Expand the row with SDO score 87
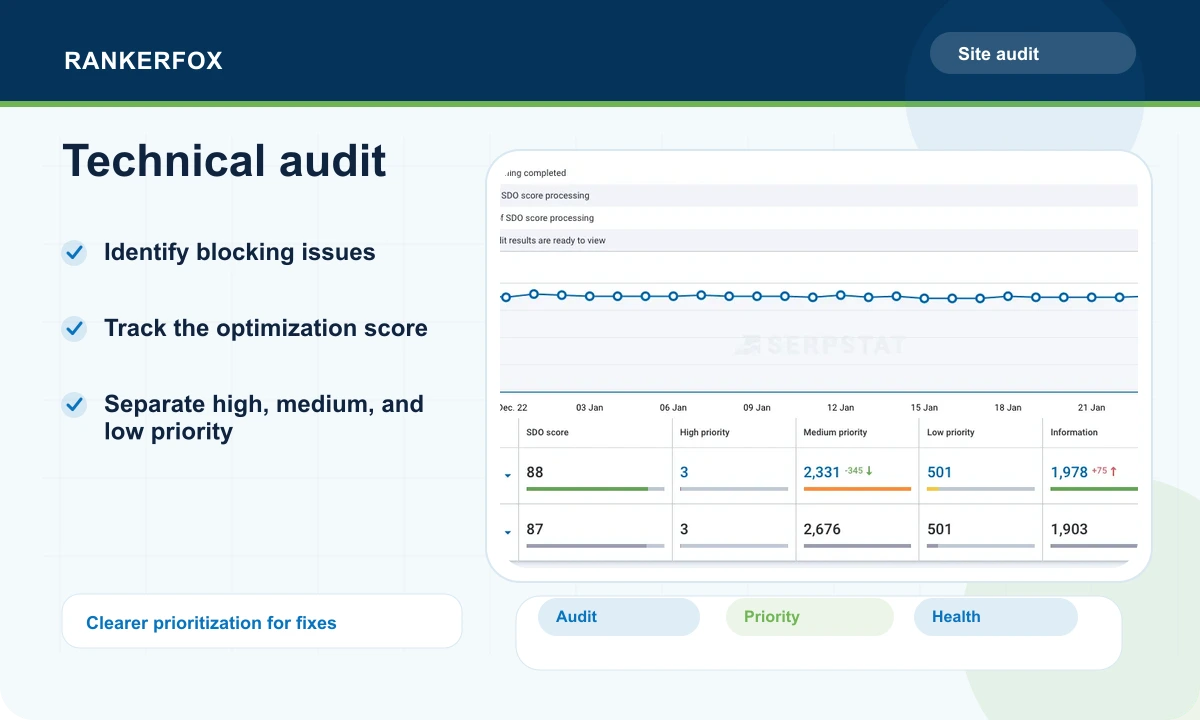 tap(508, 532)
